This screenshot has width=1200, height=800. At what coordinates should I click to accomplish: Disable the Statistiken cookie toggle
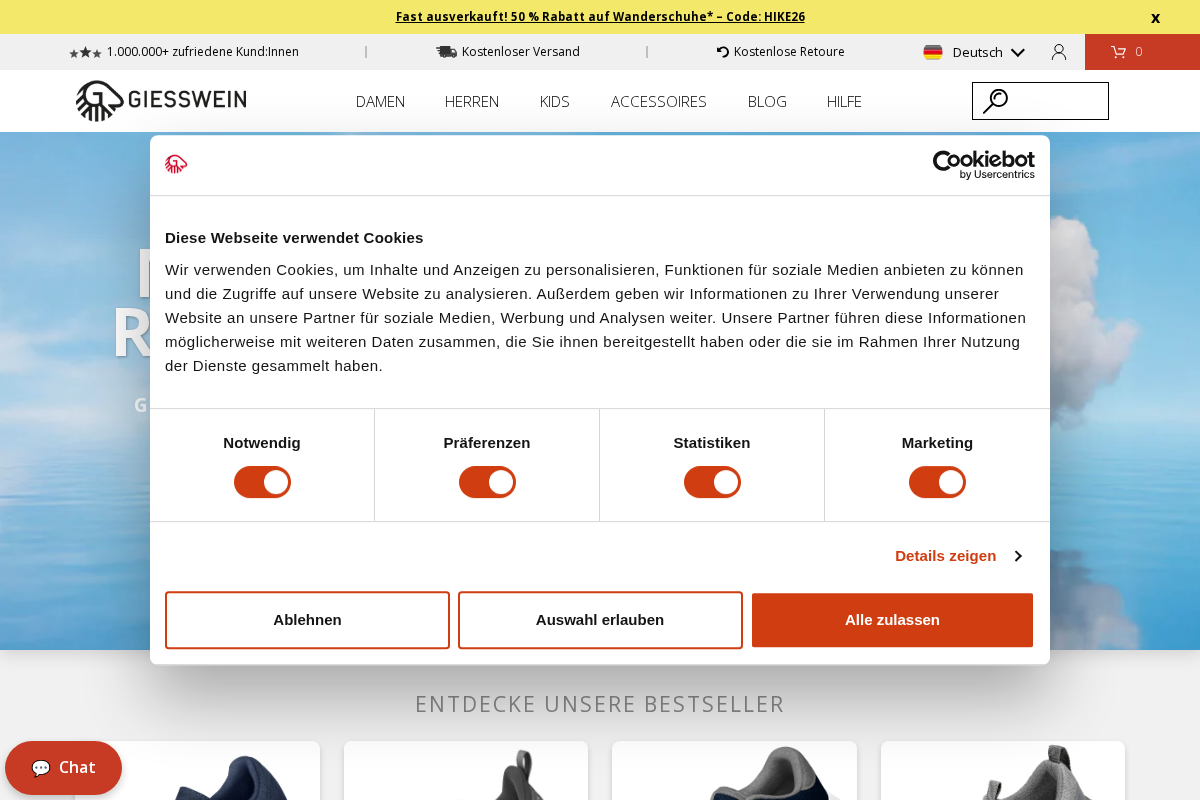click(712, 482)
